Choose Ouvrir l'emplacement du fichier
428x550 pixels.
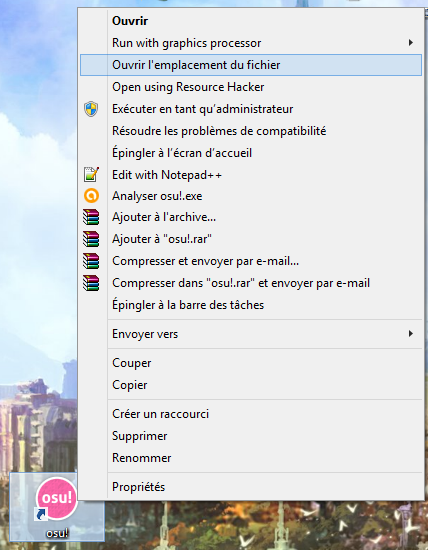point(251,65)
